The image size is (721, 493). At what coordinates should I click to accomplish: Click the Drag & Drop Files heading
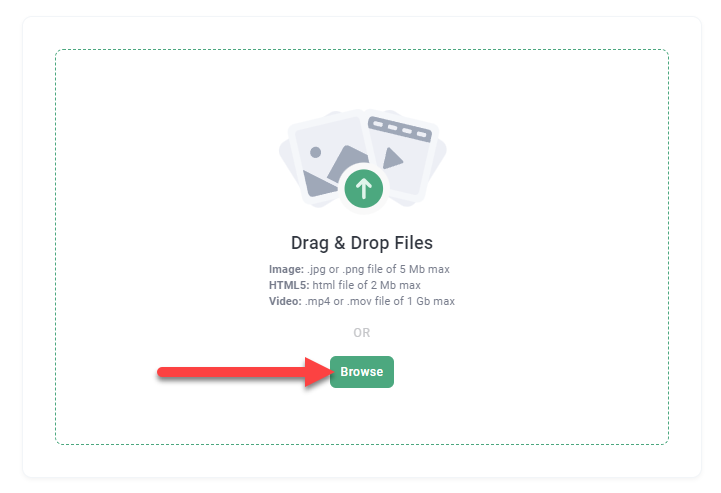[x=361, y=243]
